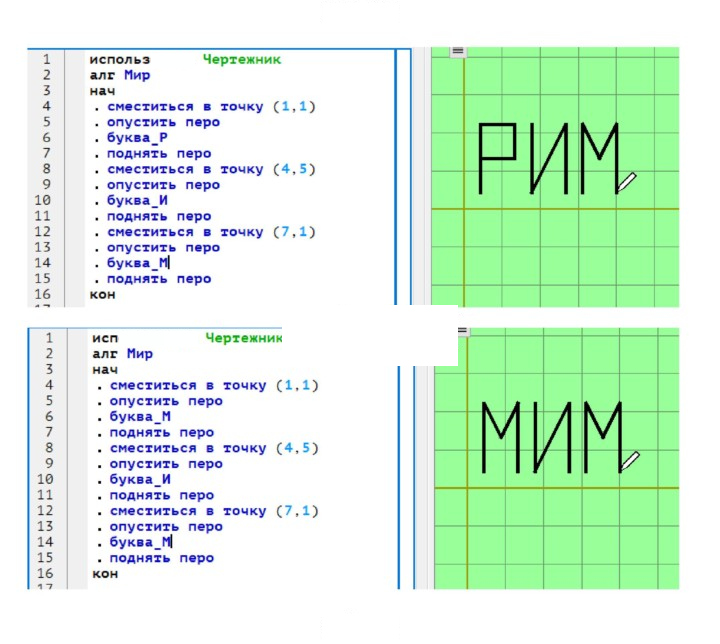Click 'буква_И' in the top editor

(x=137, y=200)
